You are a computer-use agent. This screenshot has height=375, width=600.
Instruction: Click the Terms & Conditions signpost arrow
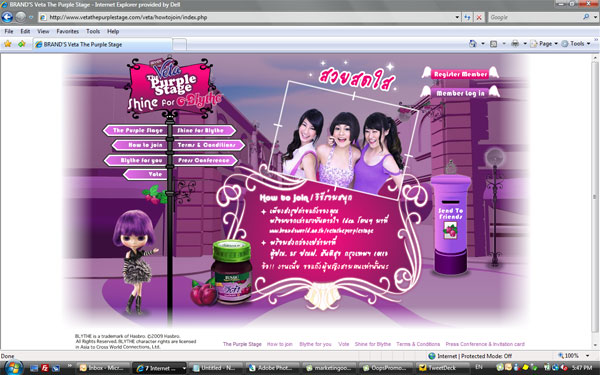209,145
